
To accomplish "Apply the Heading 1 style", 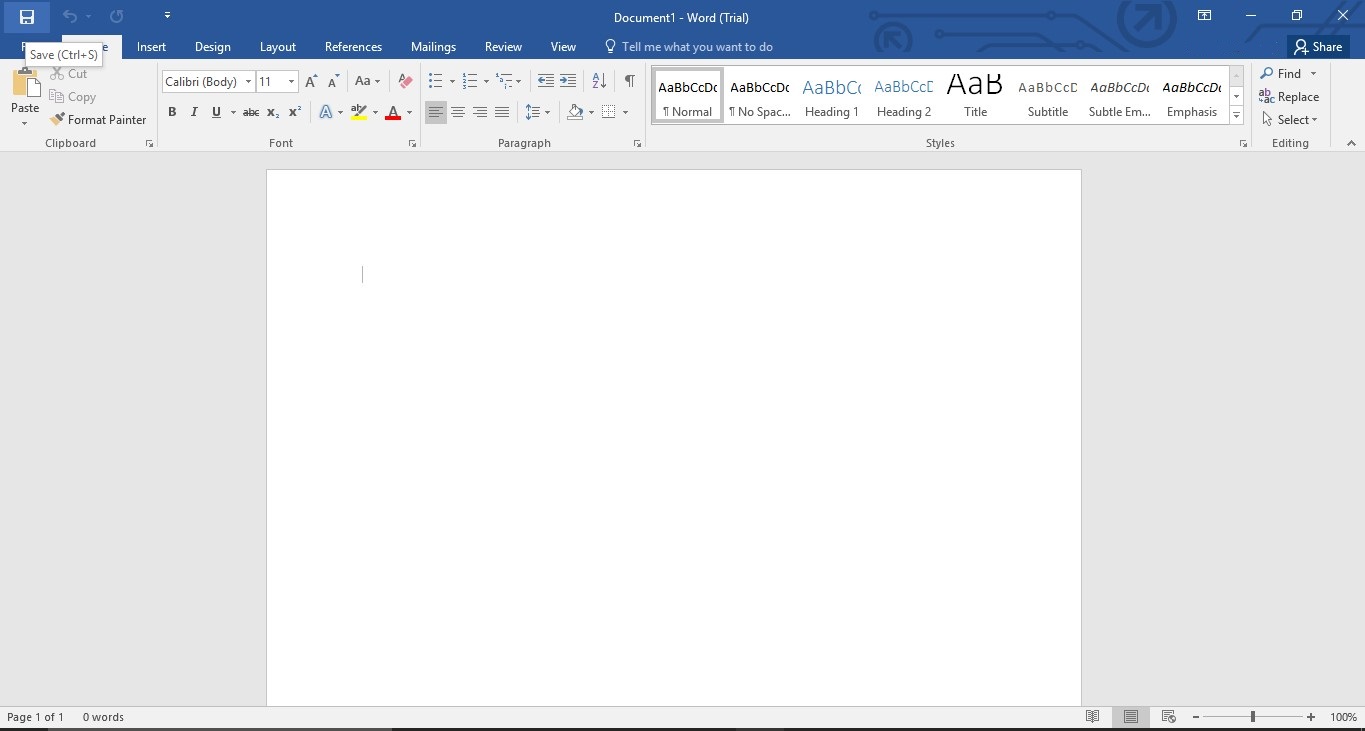I will (831, 95).
